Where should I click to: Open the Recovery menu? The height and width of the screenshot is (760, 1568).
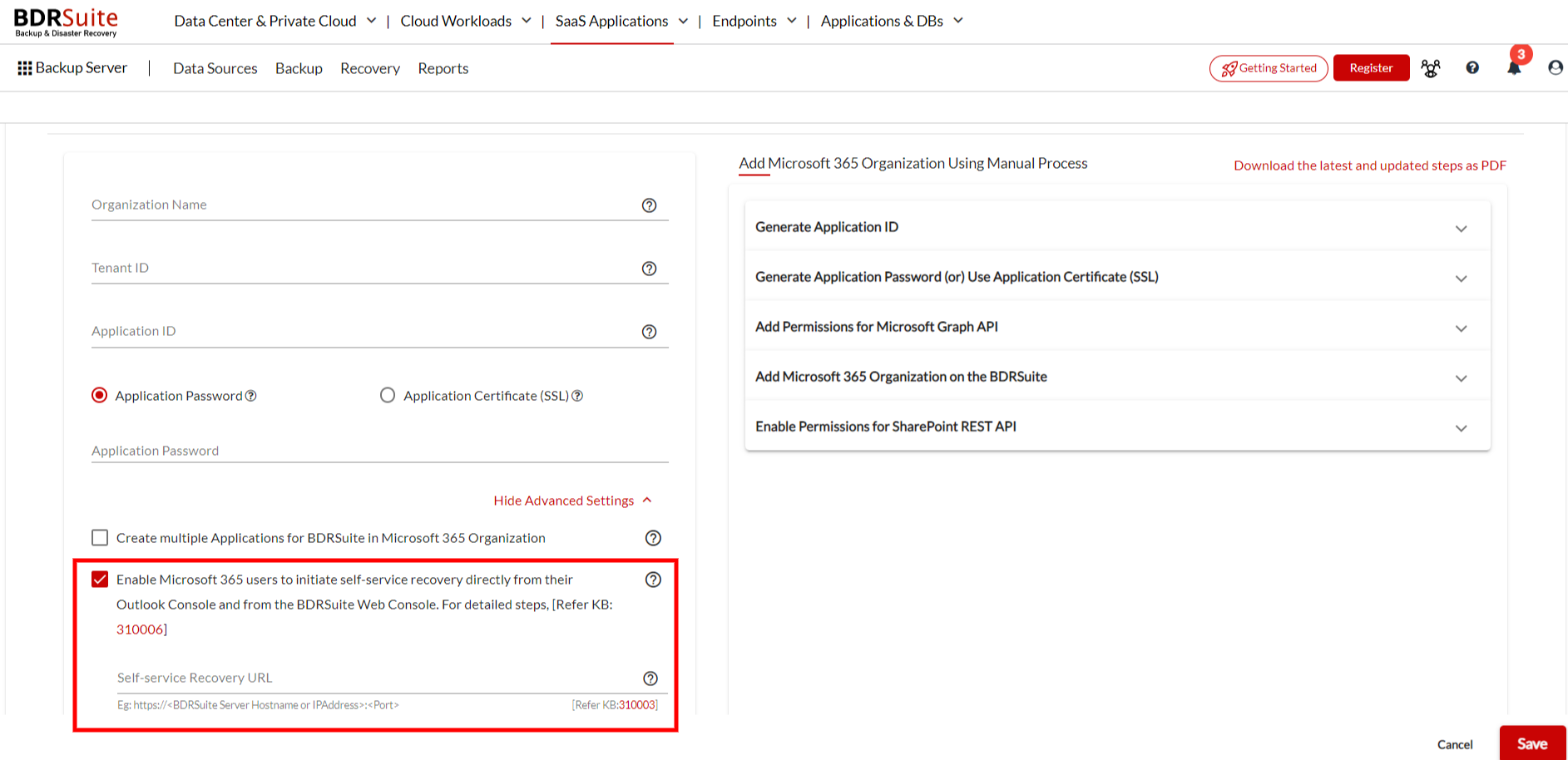(370, 68)
